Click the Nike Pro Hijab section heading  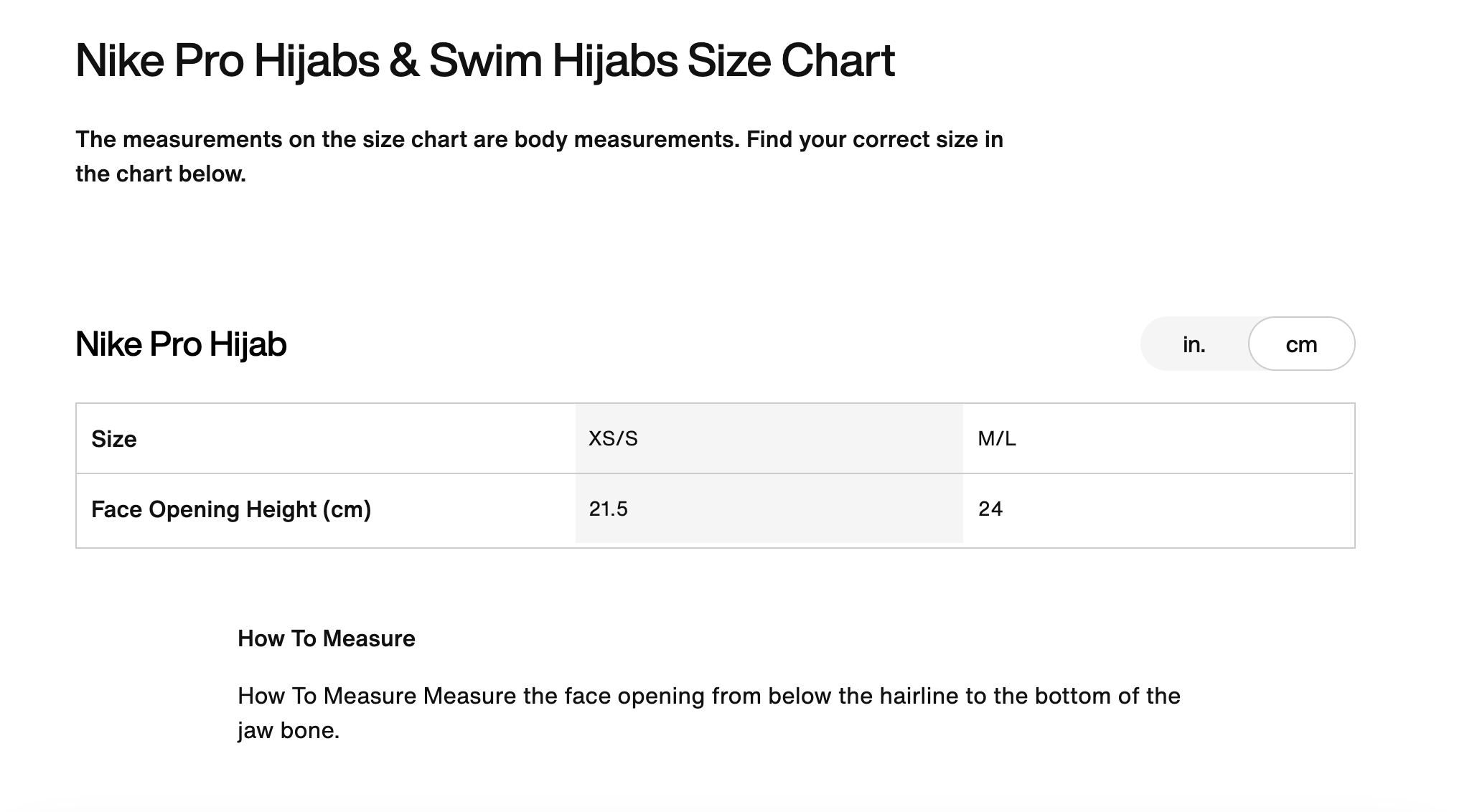pos(181,344)
